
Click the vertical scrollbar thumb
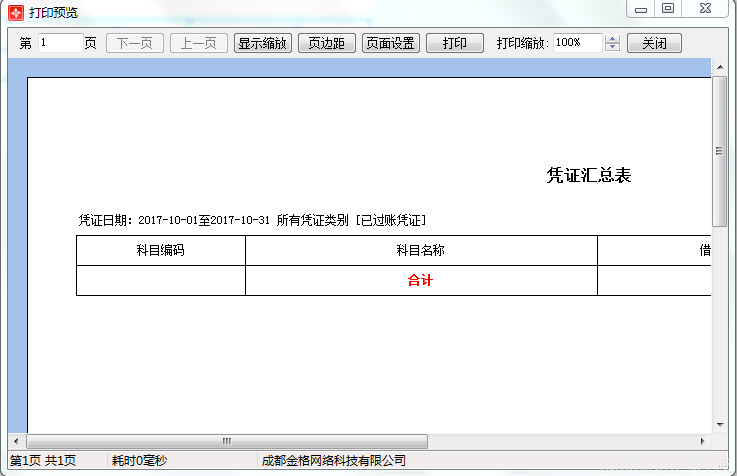(x=719, y=150)
